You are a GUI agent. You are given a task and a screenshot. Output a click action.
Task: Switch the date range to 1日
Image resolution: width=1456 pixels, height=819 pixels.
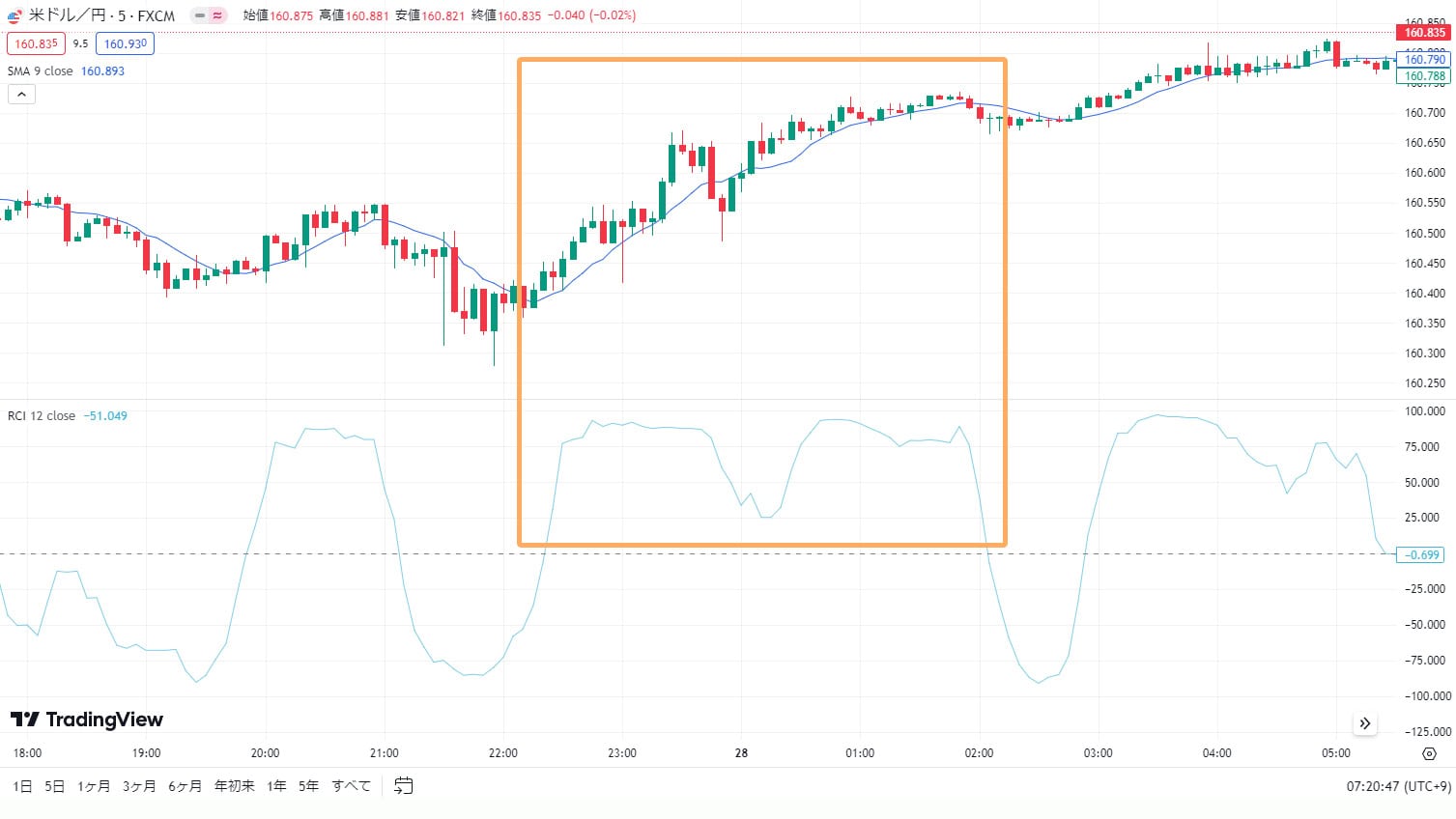coord(22,786)
